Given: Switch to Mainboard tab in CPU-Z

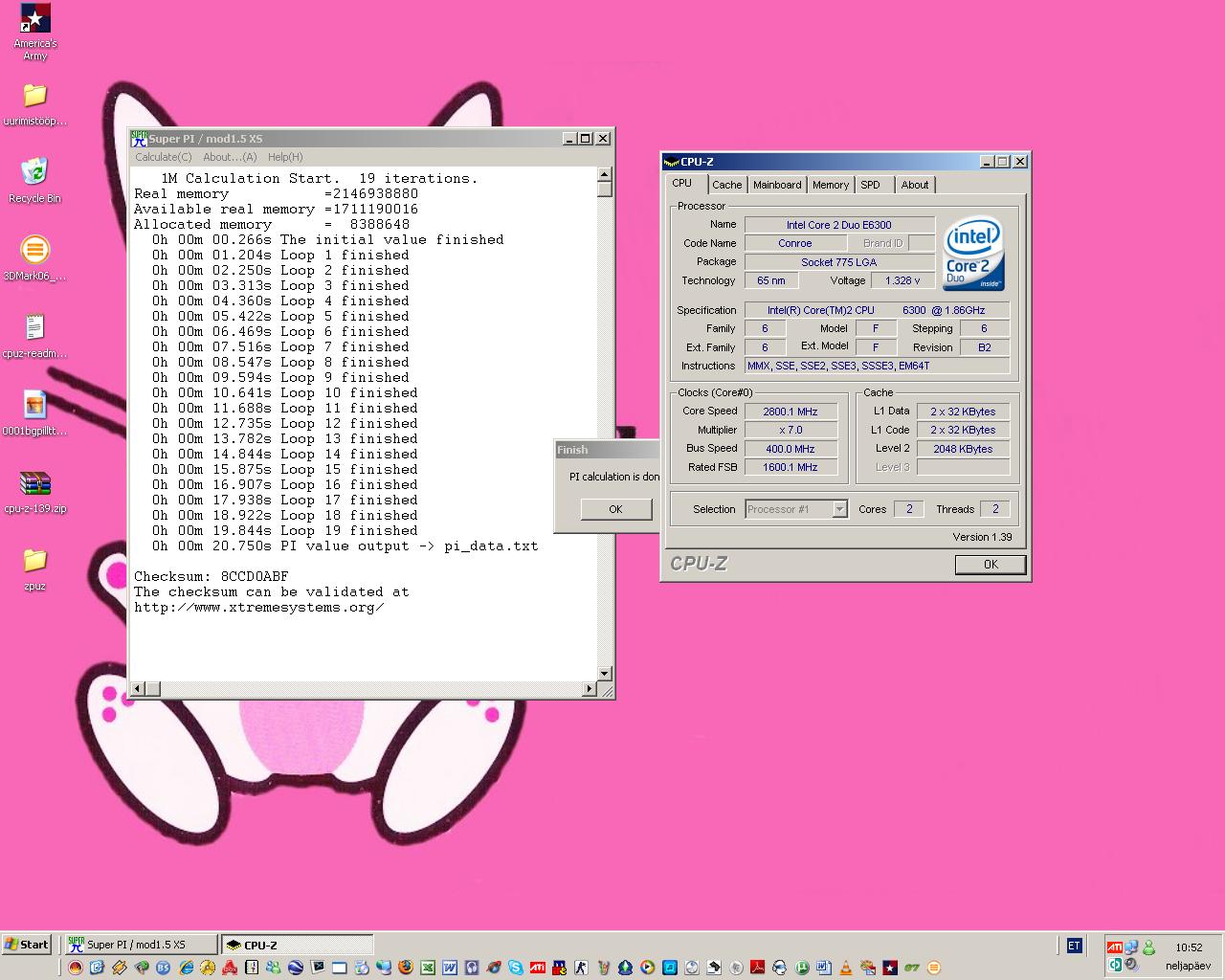Looking at the screenshot, I should pyautogui.click(x=777, y=185).
